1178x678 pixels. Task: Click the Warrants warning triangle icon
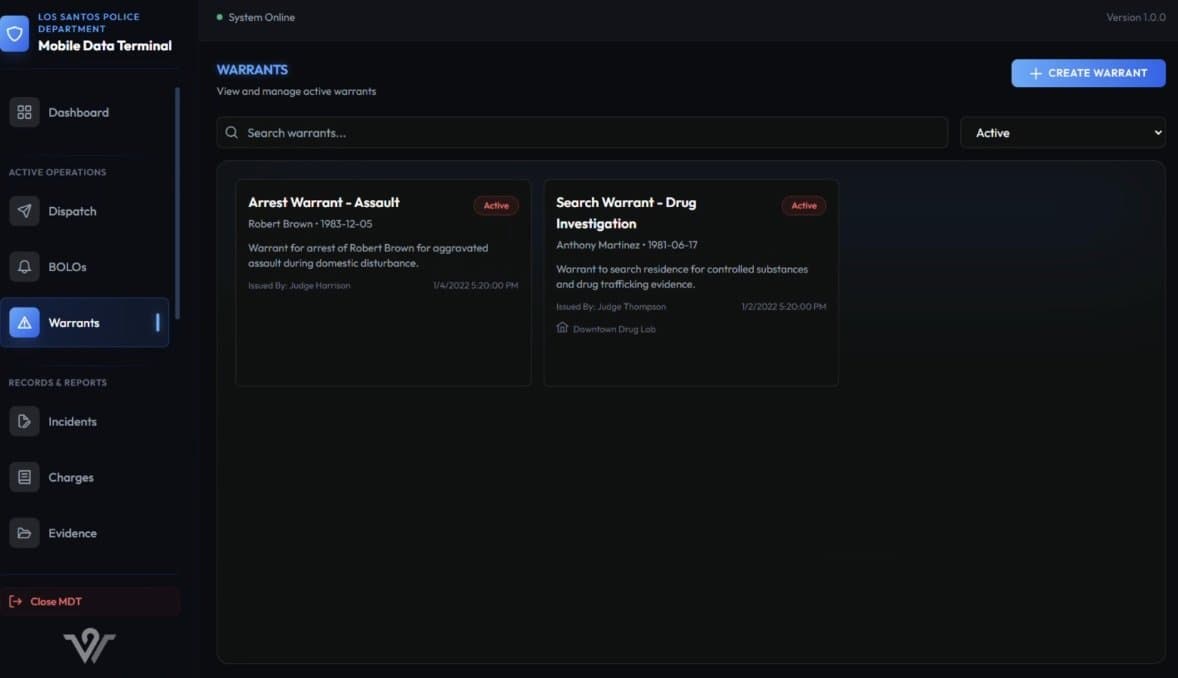tap(24, 323)
